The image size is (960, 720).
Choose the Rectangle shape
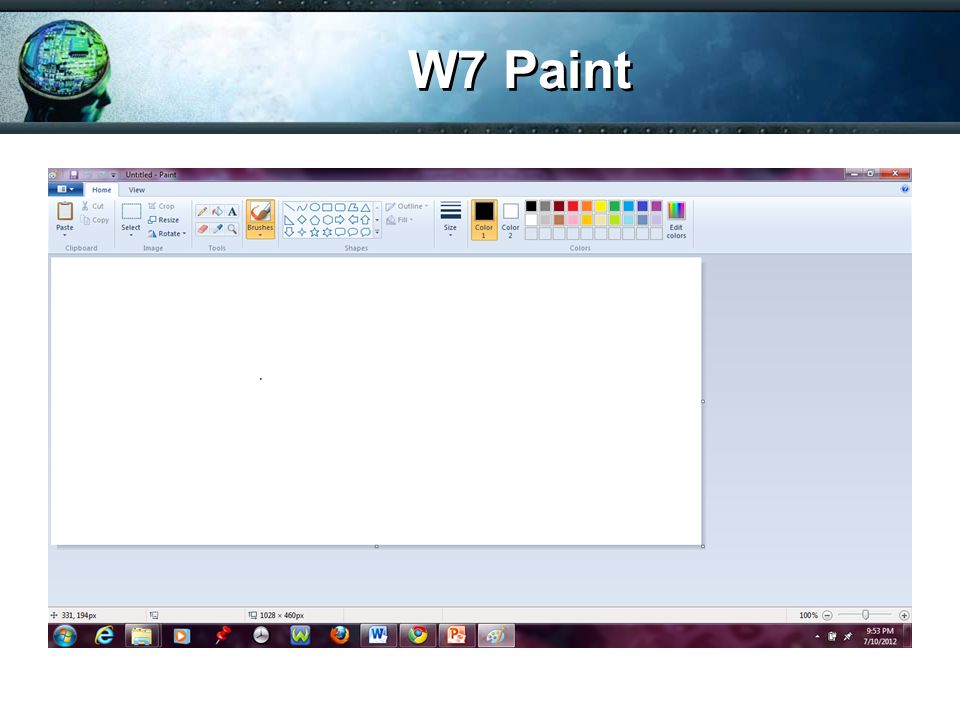coord(328,208)
